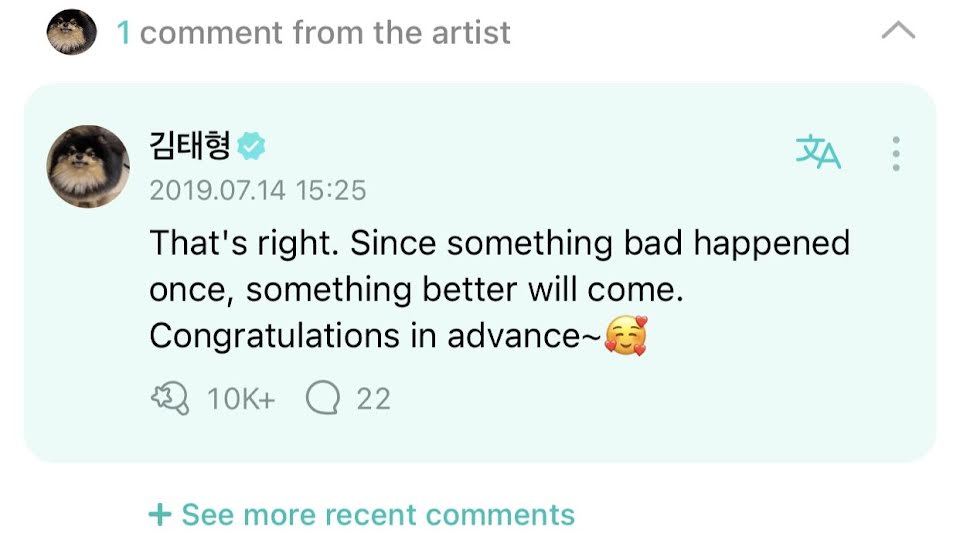Click the 10K+ cheer count
The width and height of the screenshot is (960, 540).
[240, 399]
